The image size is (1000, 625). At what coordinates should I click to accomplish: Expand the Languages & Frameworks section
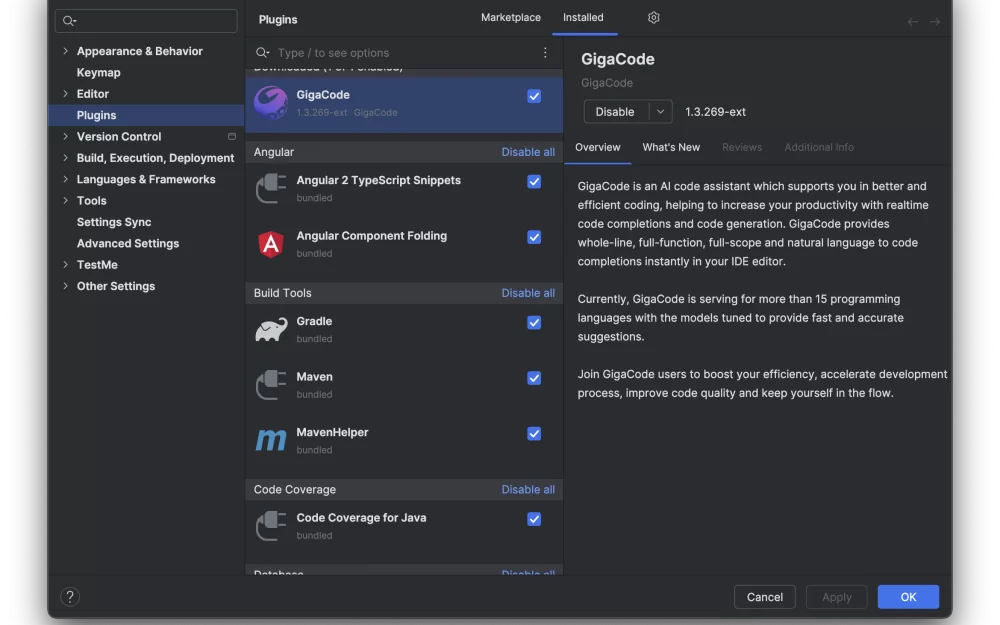pos(65,179)
